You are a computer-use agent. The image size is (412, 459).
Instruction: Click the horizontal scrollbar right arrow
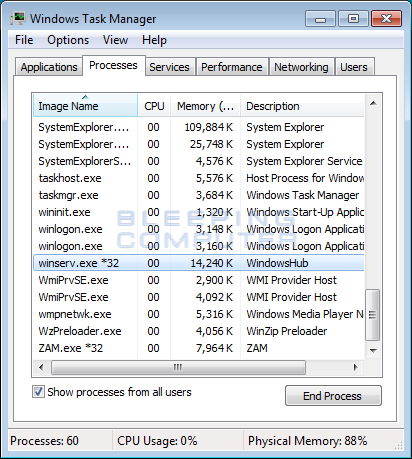(356, 368)
